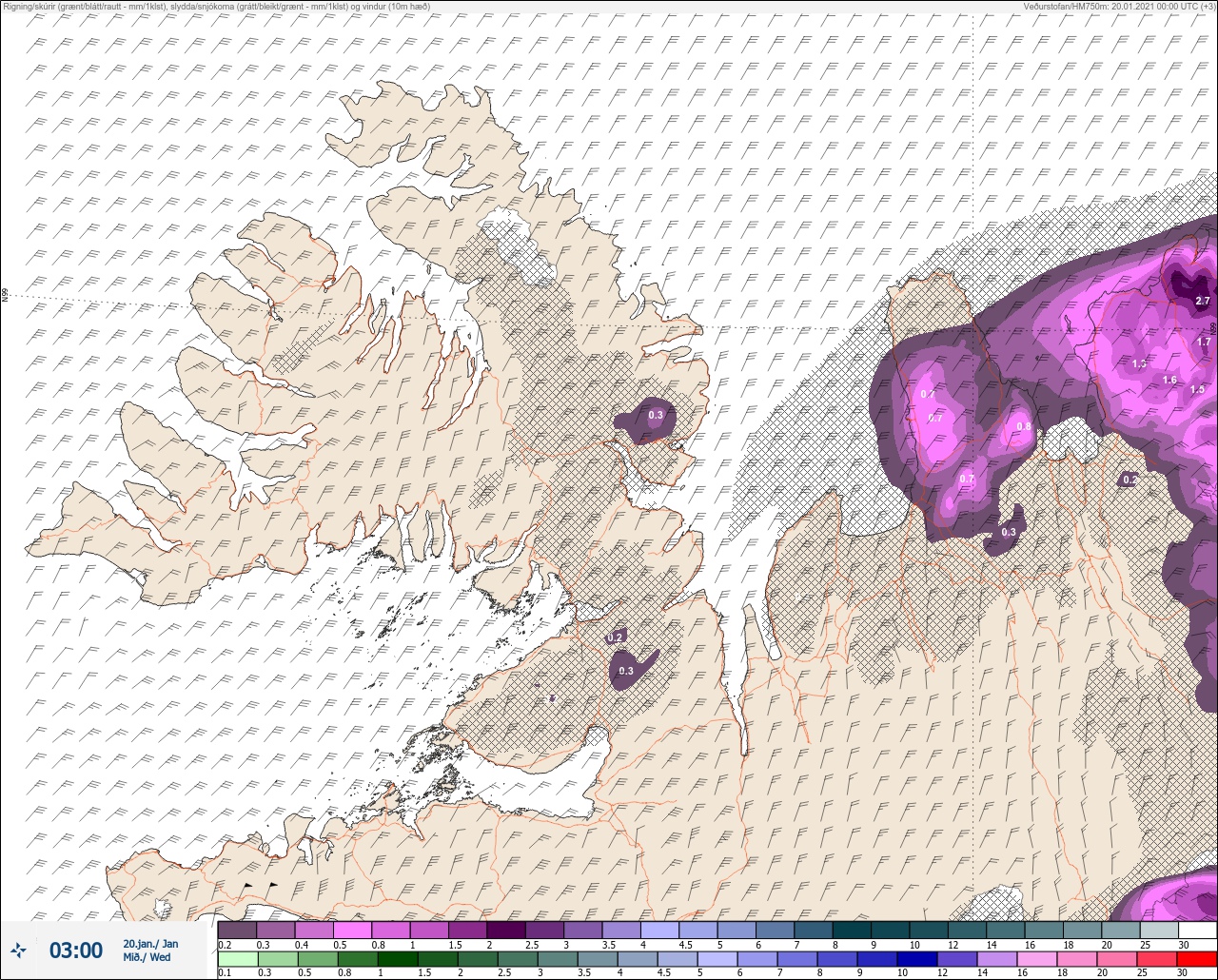Click the 03:00 forecast time display
Viewport: 1218px width, 980px height.
point(75,951)
